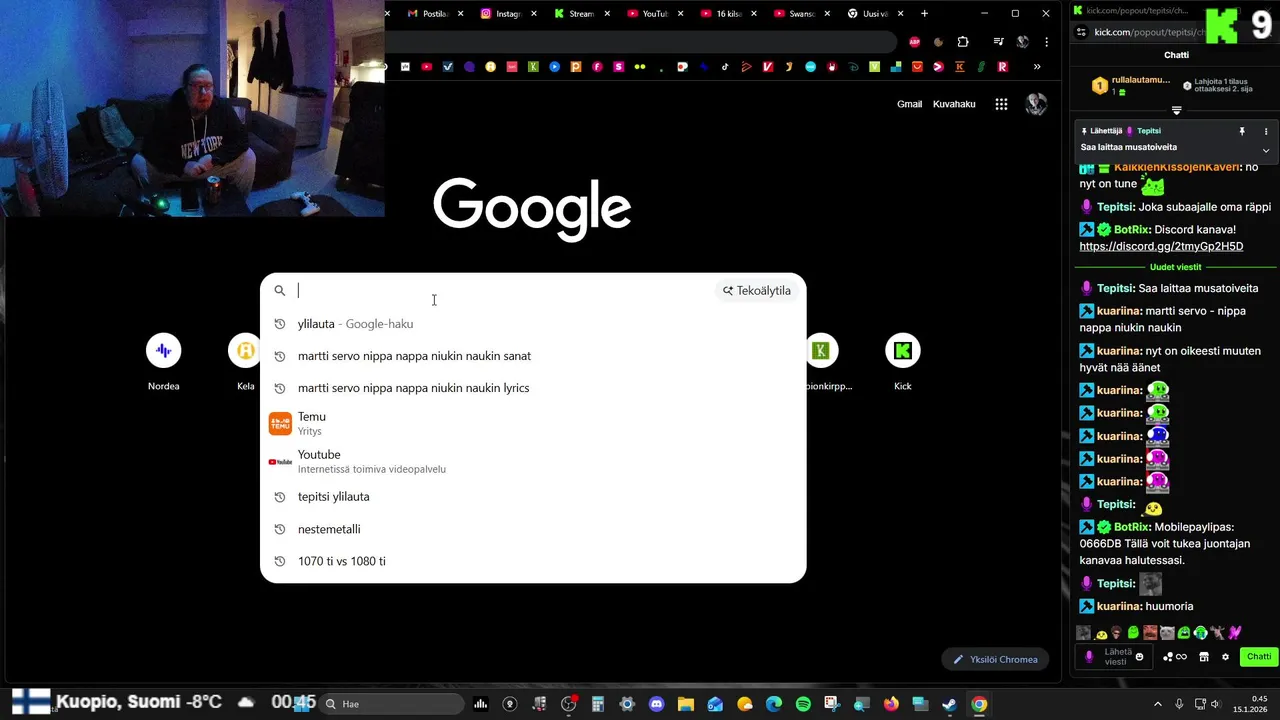Select suggestion ending with "naukin lyrics"

(x=533, y=388)
